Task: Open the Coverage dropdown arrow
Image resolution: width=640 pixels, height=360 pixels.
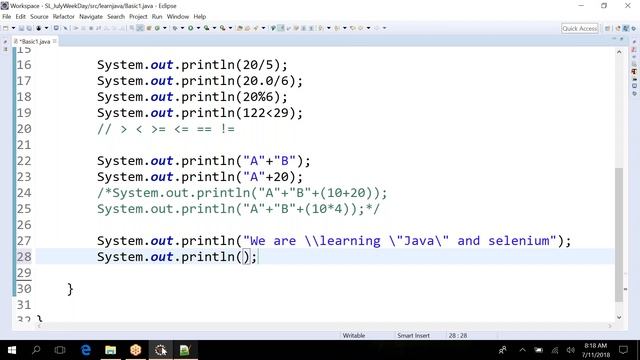Action: [x=214, y=28]
